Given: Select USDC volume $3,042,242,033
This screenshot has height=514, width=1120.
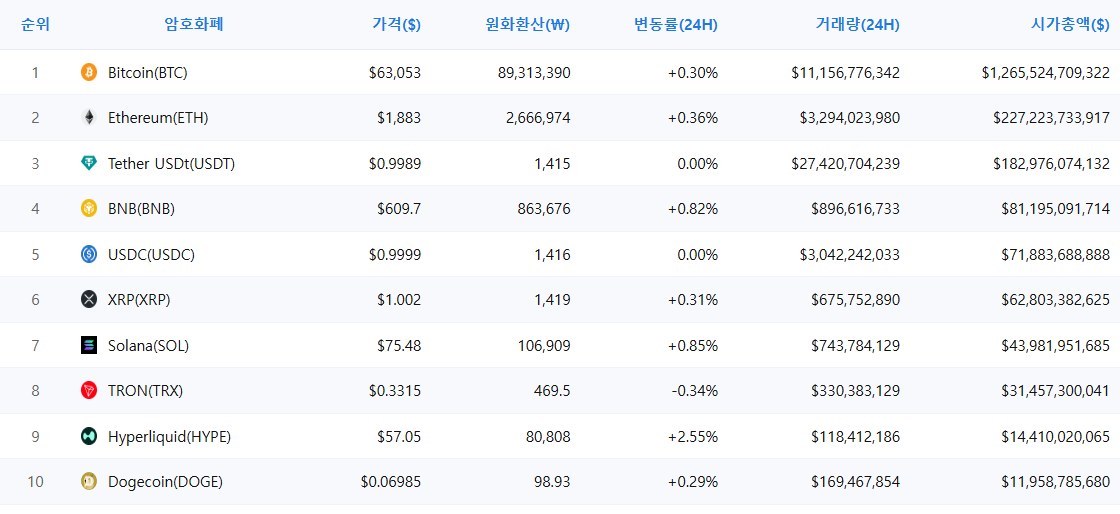Looking at the screenshot, I should (x=850, y=254).
